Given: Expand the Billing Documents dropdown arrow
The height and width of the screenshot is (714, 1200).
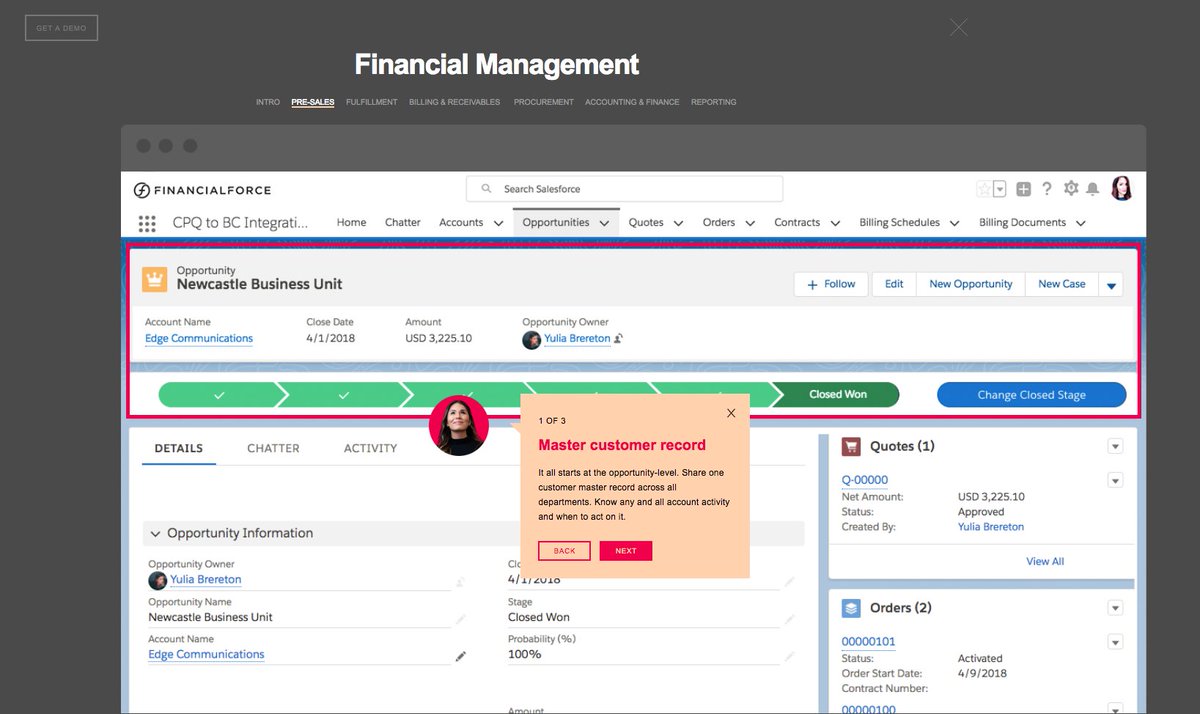Looking at the screenshot, I should click(1080, 223).
